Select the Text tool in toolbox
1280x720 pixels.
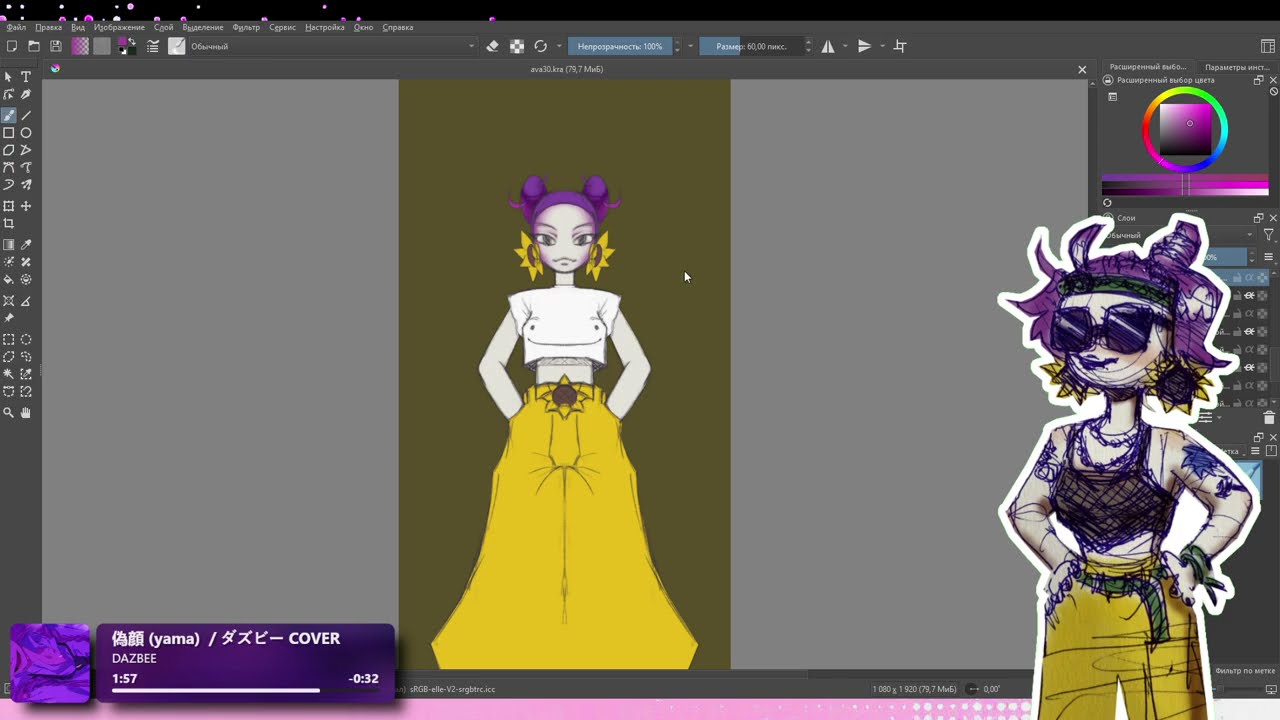[x=26, y=77]
